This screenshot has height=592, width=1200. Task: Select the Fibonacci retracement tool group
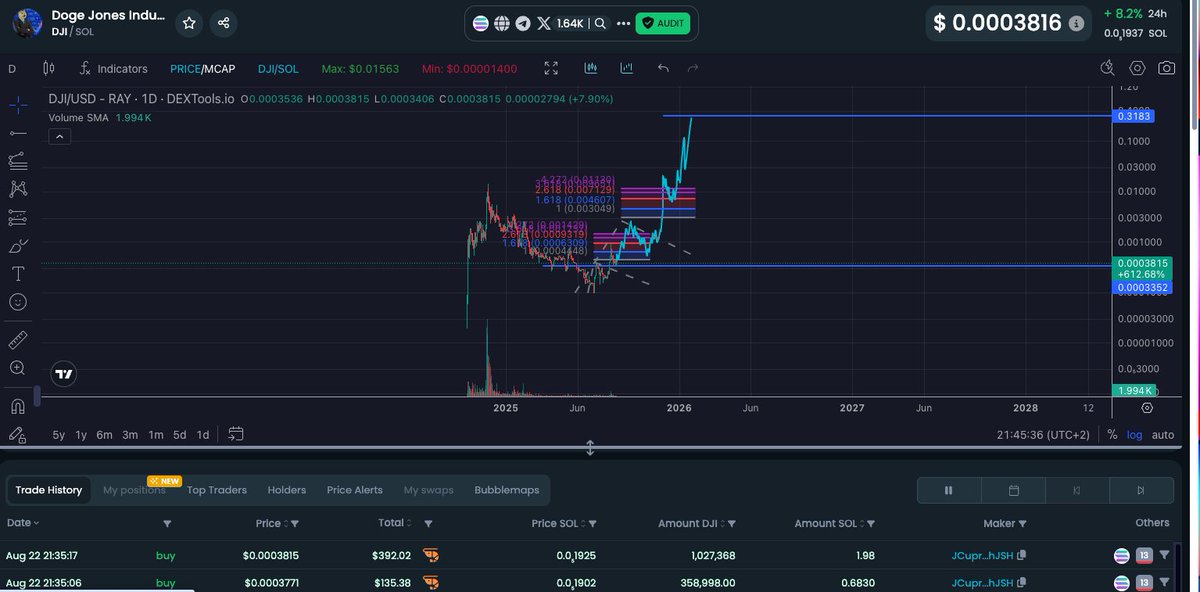[x=17, y=160]
